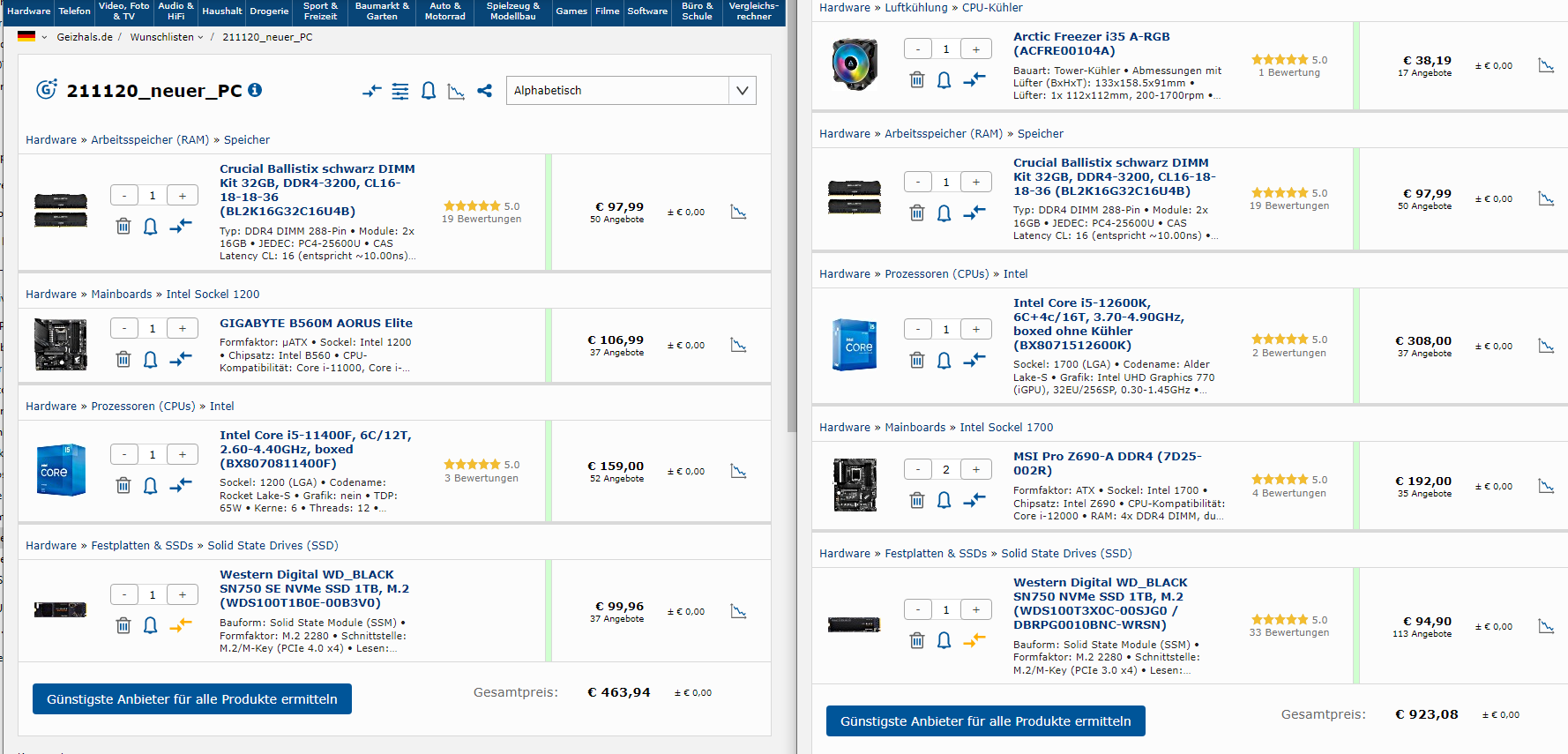Open GIGABYTE B560M AORUS Elite product link

click(x=316, y=324)
